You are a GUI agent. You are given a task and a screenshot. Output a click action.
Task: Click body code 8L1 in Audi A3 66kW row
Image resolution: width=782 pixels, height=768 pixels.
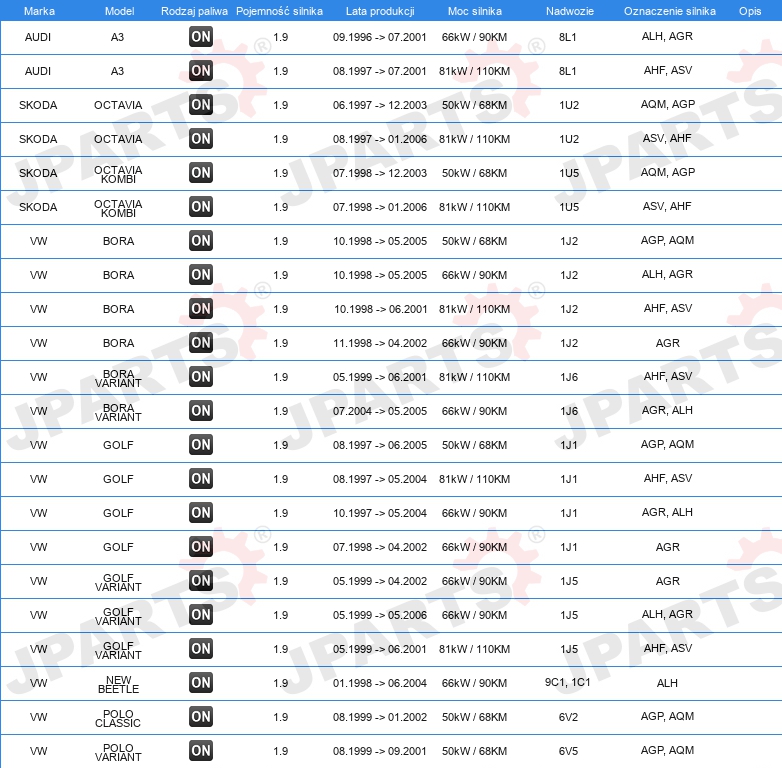click(x=568, y=37)
